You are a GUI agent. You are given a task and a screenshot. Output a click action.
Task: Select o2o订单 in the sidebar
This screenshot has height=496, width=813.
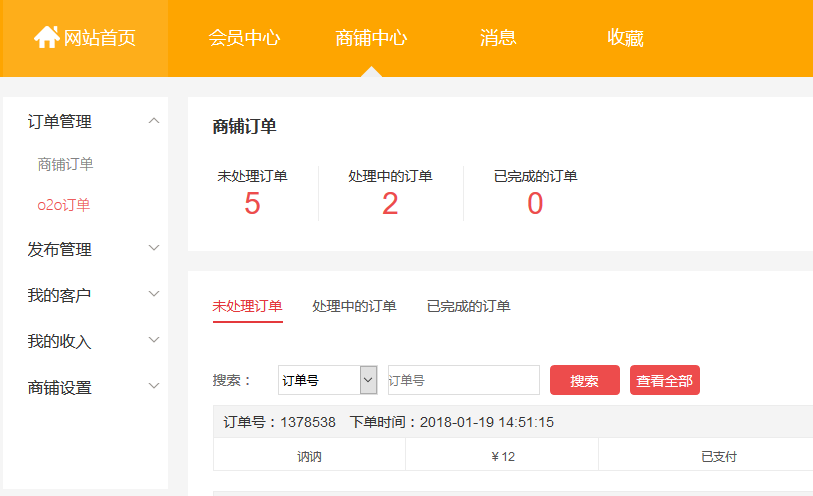click(64, 205)
